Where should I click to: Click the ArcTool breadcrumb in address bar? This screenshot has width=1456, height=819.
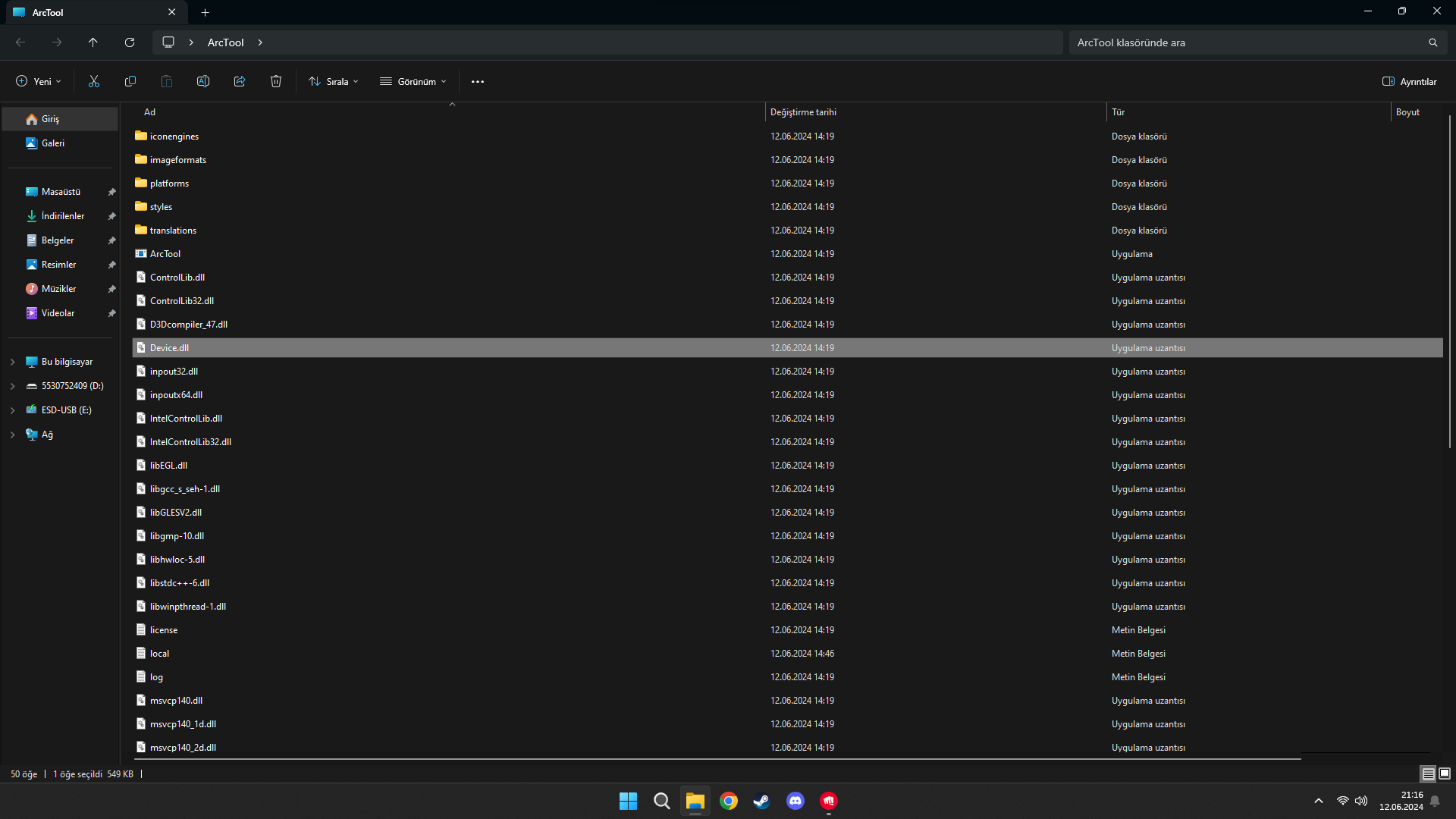(x=226, y=42)
